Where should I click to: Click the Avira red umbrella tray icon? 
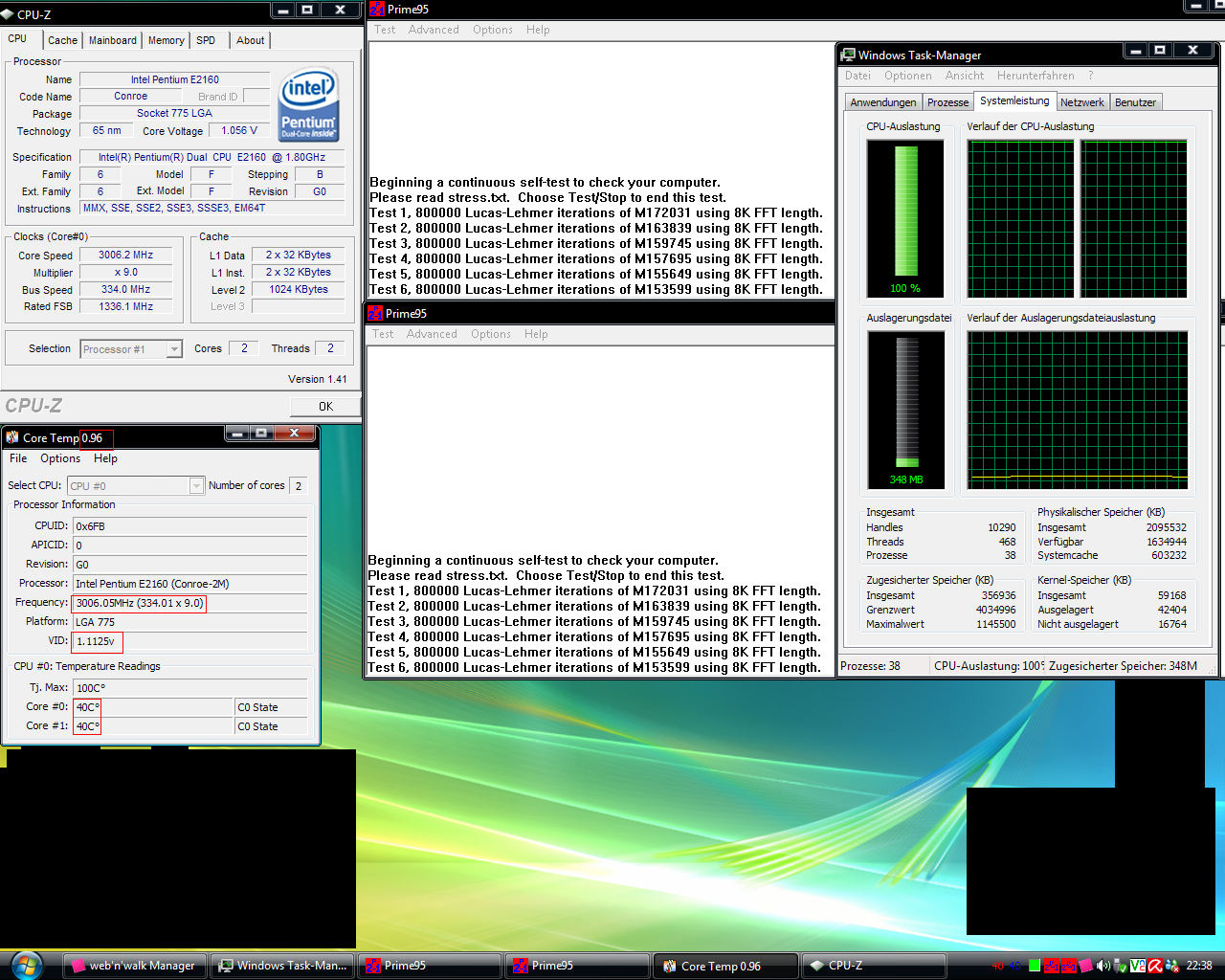(1155, 966)
